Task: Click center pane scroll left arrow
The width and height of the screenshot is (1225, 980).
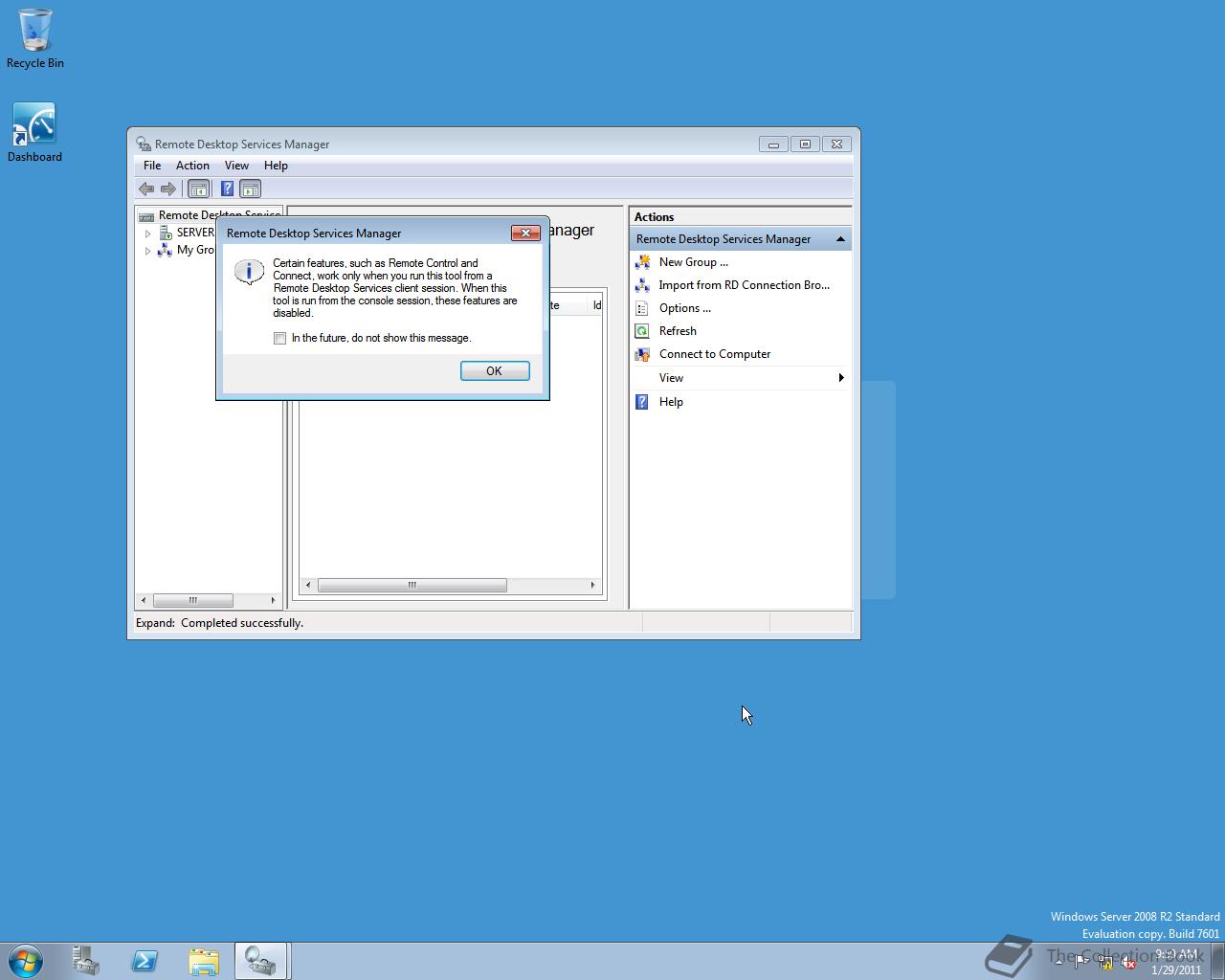Action: point(308,585)
